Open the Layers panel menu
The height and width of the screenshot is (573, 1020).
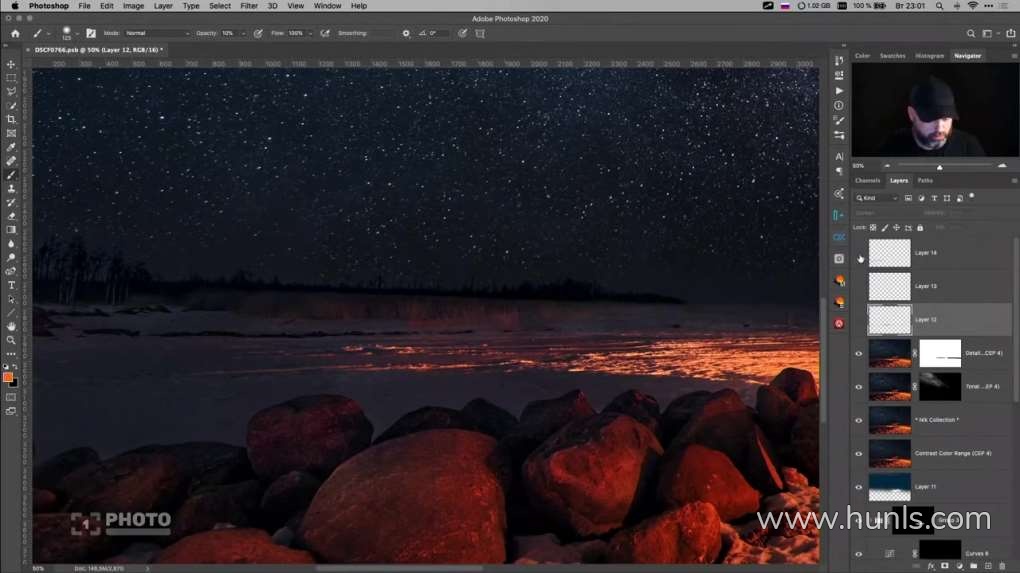tap(1013, 181)
